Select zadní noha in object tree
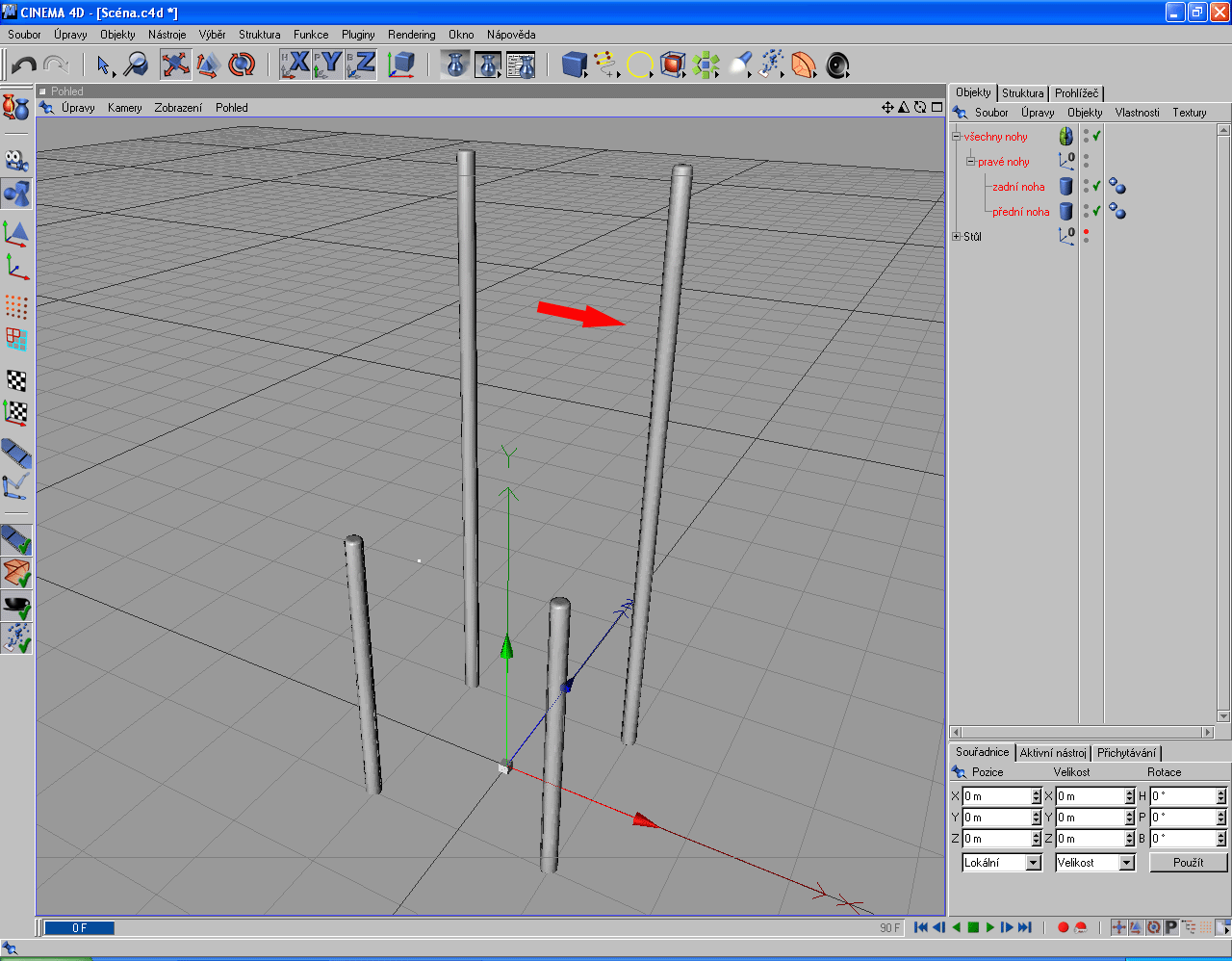Image resolution: width=1232 pixels, height=961 pixels. click(x=1018, y=187)
